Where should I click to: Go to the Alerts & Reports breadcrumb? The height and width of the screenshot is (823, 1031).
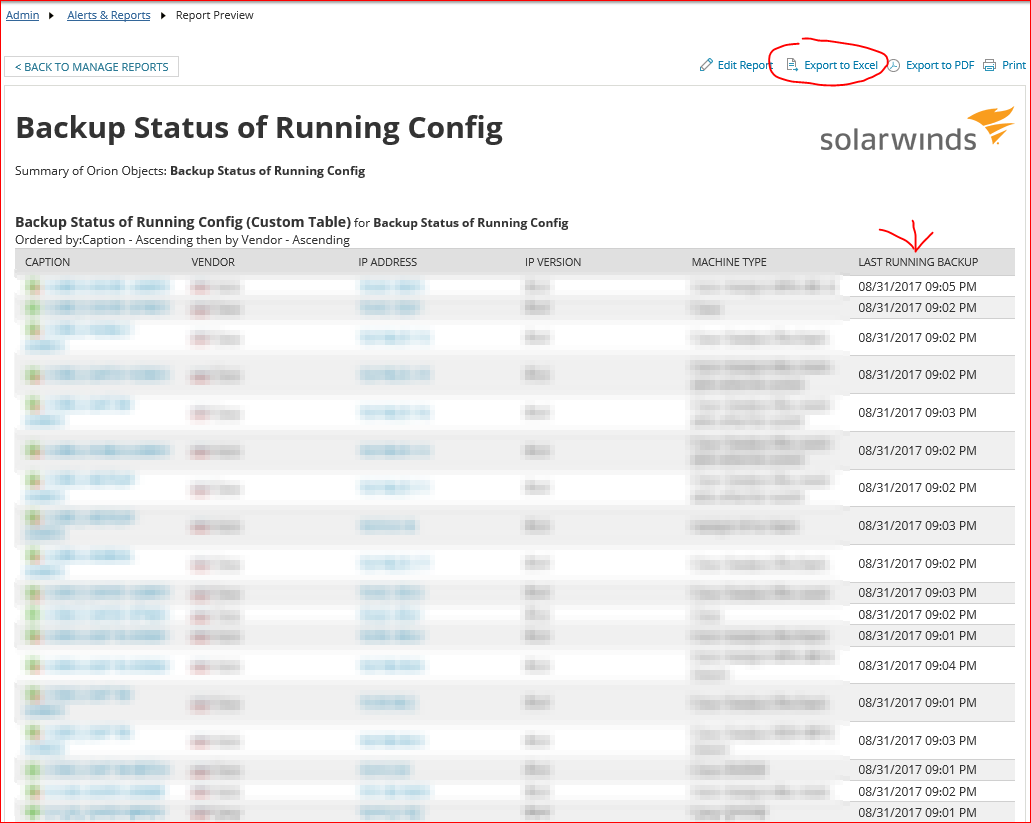click(108, 16)
